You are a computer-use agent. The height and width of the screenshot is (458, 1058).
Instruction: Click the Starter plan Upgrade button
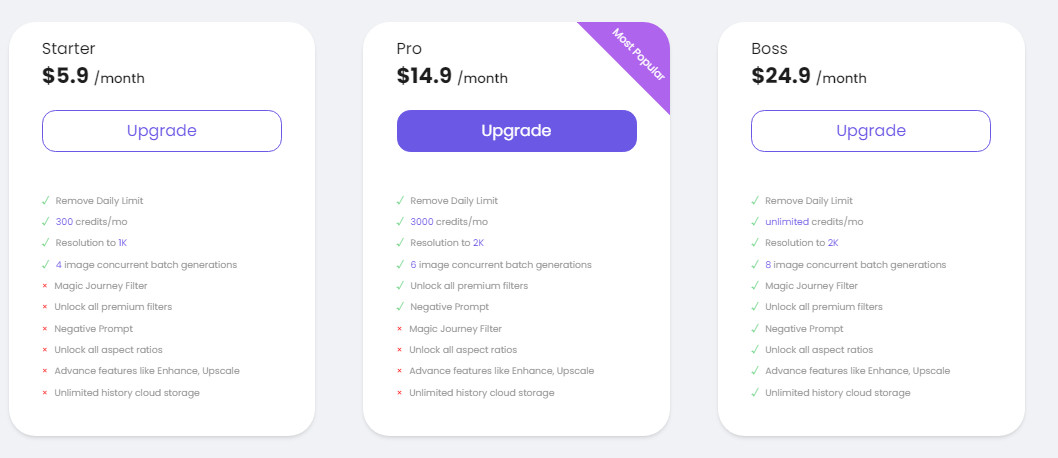[162, 131]
